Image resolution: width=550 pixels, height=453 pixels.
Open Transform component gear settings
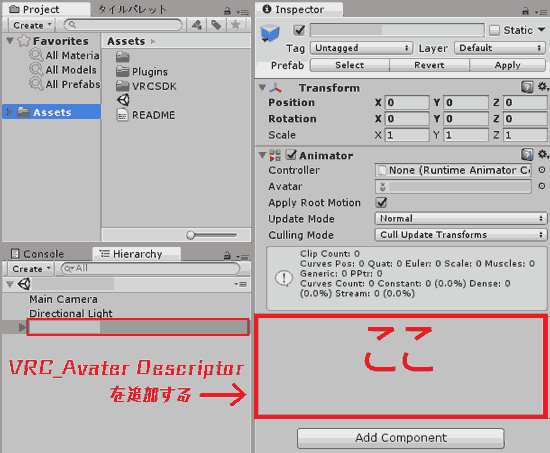click(543, 87)
